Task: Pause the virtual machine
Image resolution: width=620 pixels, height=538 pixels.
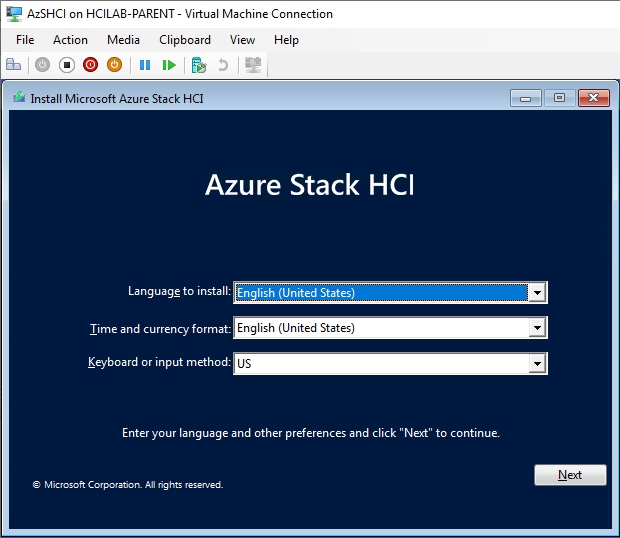Action: pyautogui.click(x=145, y=65)
